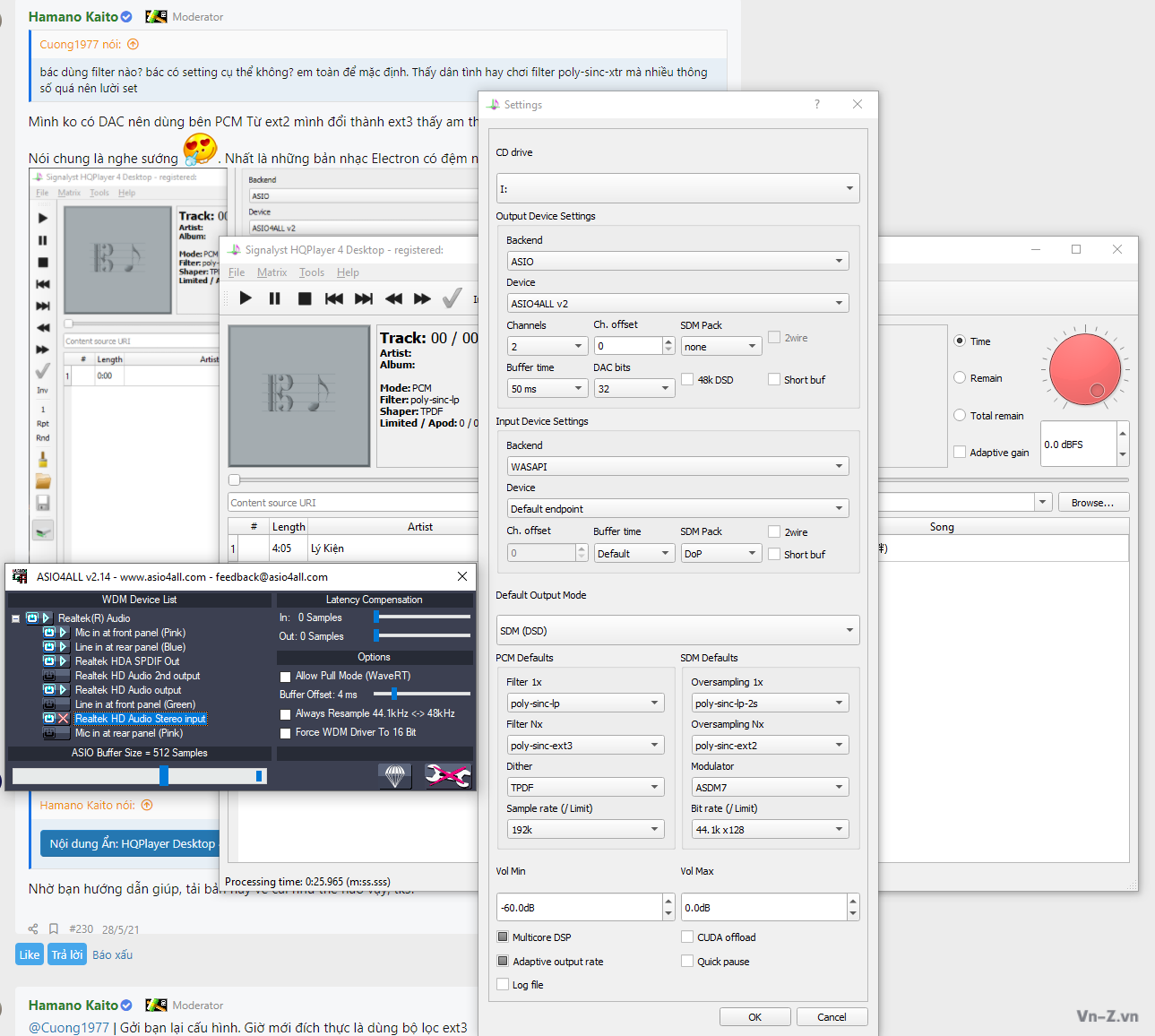Open input Backend WASAPI dropdown

[677, 466]
